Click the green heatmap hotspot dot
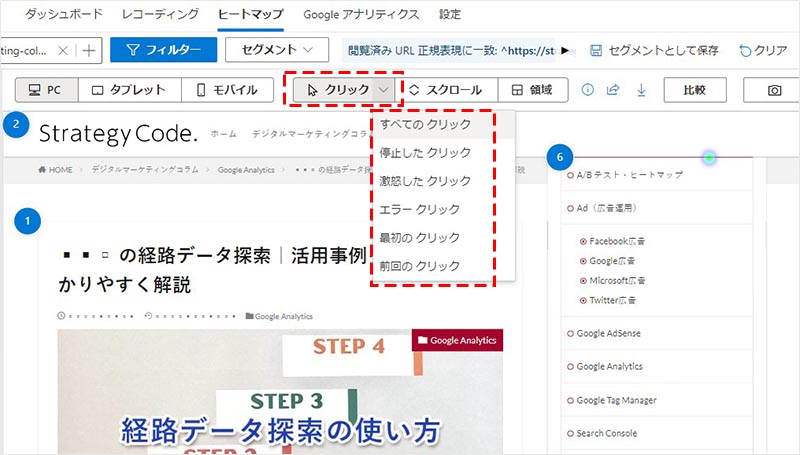The width and height of the screenshot is (800, 455). (709, 157)
